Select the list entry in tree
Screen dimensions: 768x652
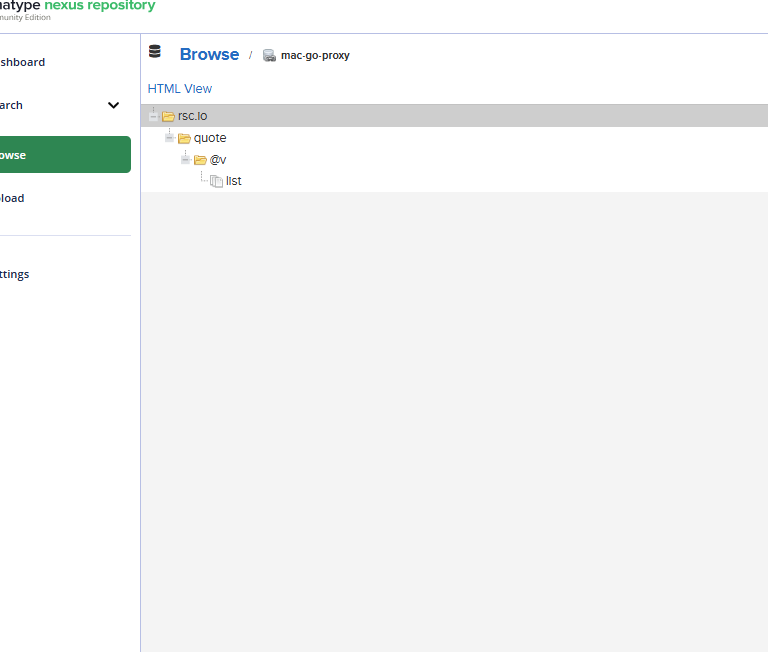234,181
